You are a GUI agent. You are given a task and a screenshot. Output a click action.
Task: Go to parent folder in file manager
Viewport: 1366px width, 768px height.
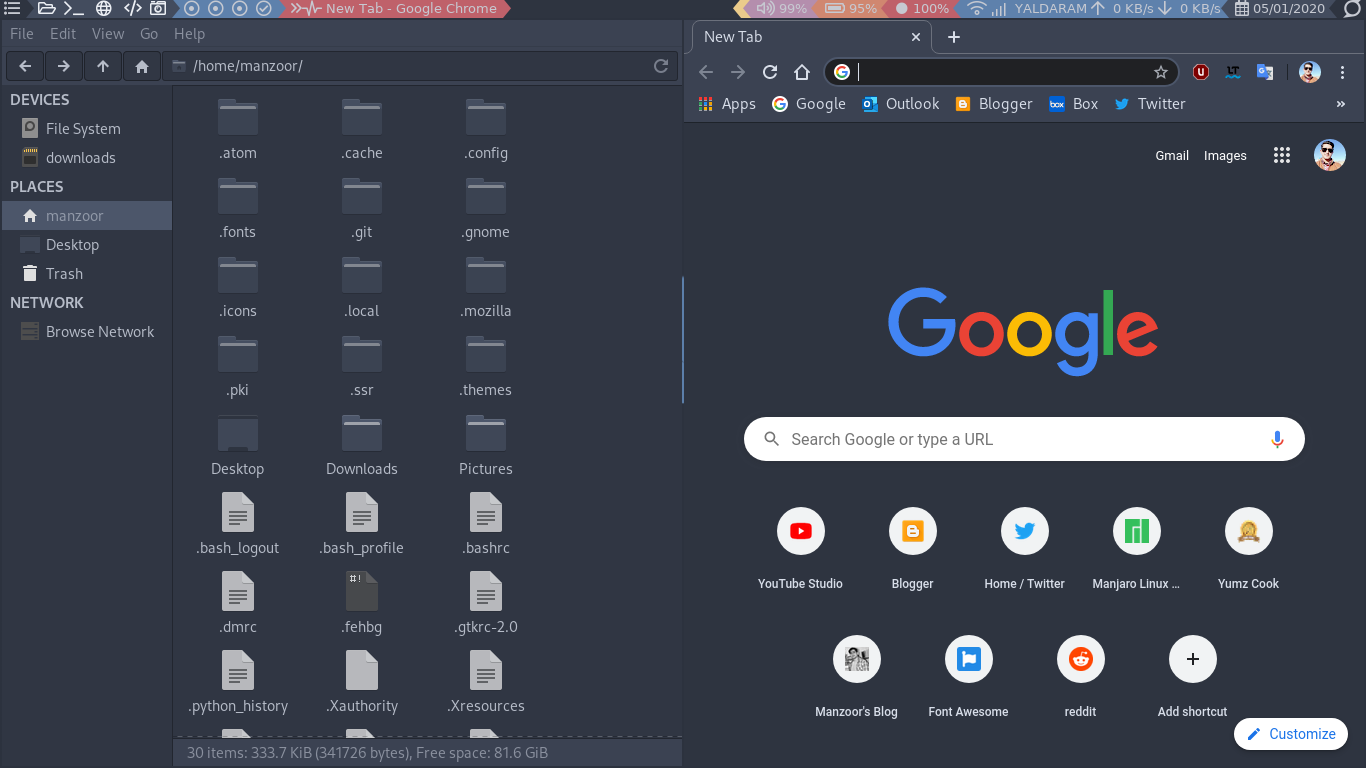pos(103,66)
